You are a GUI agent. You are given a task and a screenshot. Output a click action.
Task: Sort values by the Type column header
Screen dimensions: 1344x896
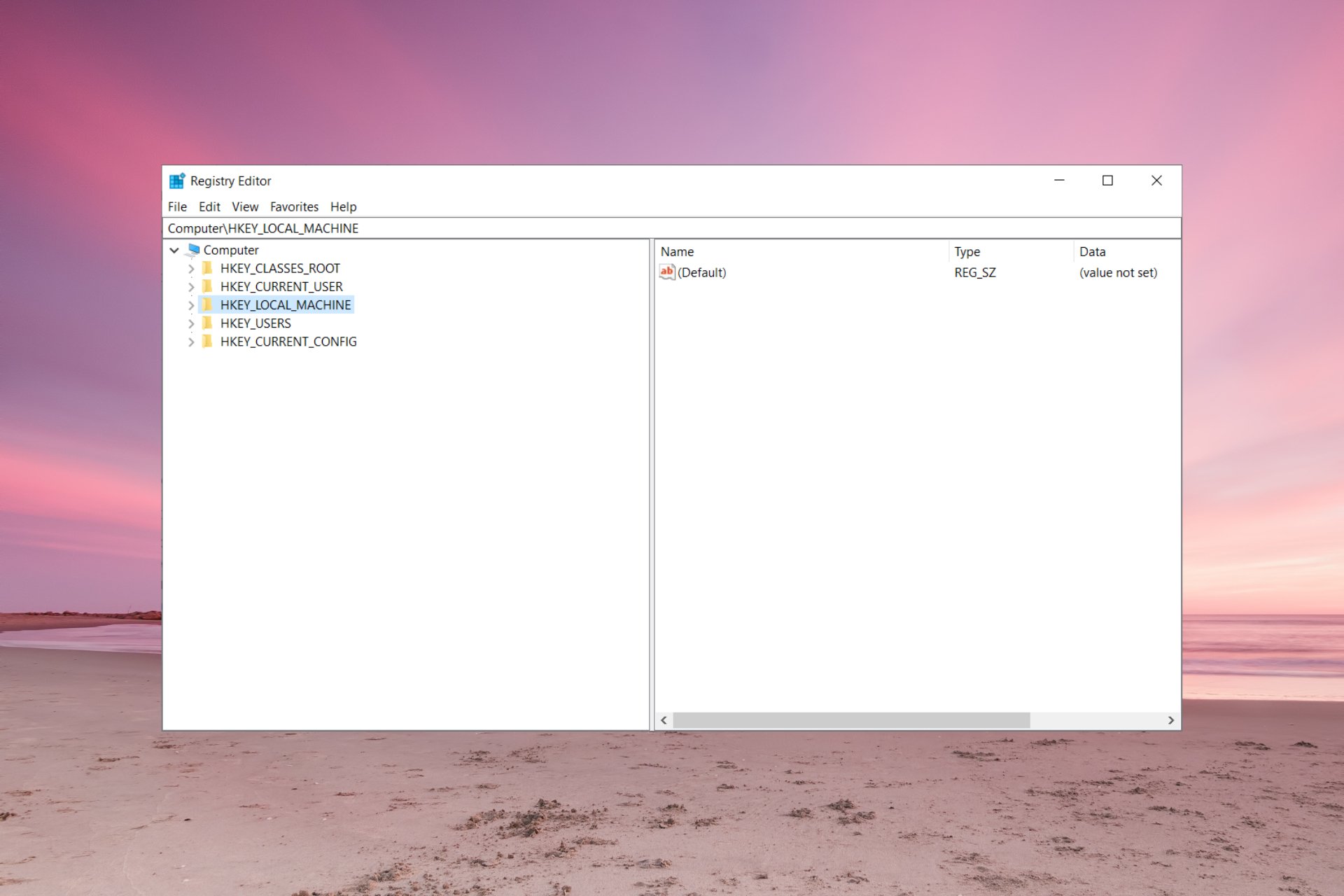(x=1011, y=251)
